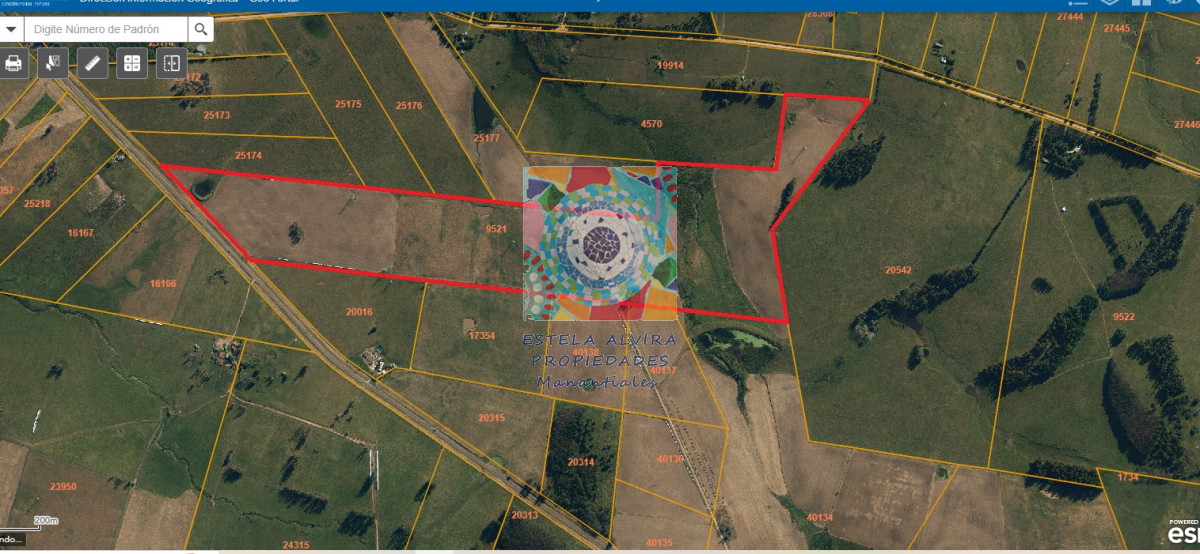Open the basemap gallery grid icon

click(132, 64)
